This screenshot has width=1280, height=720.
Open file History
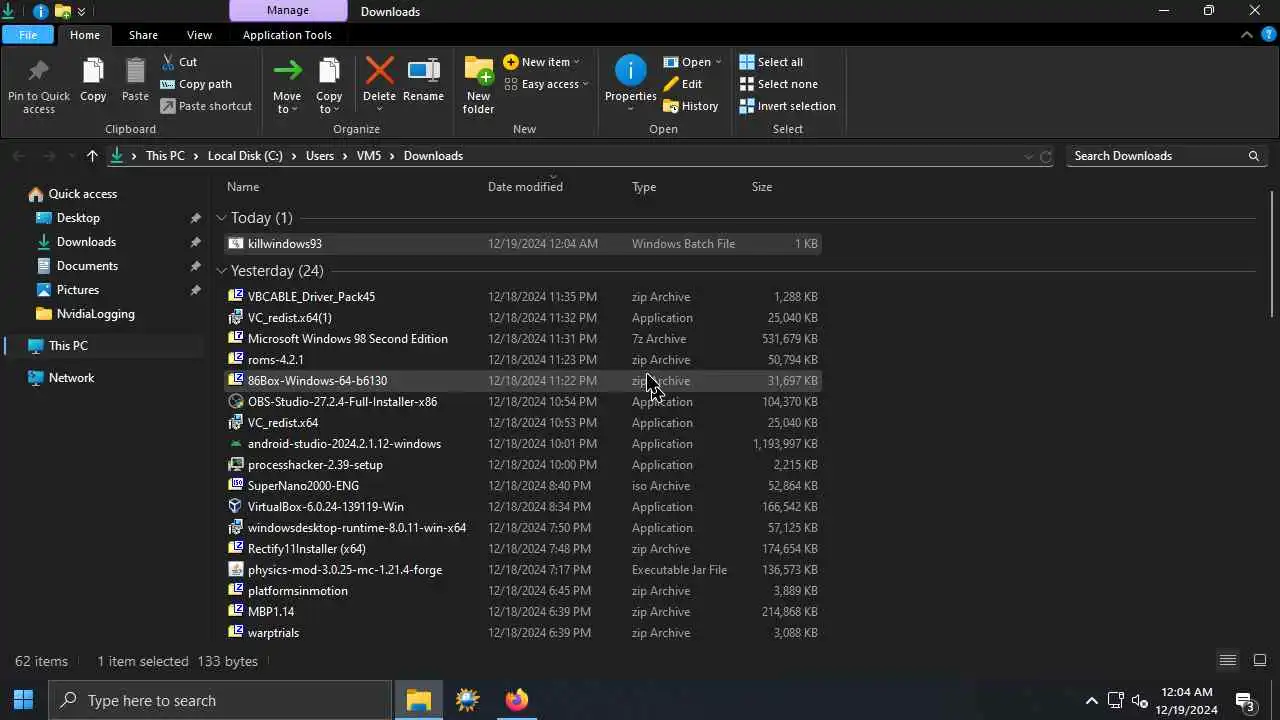click(x=690, y=106)
